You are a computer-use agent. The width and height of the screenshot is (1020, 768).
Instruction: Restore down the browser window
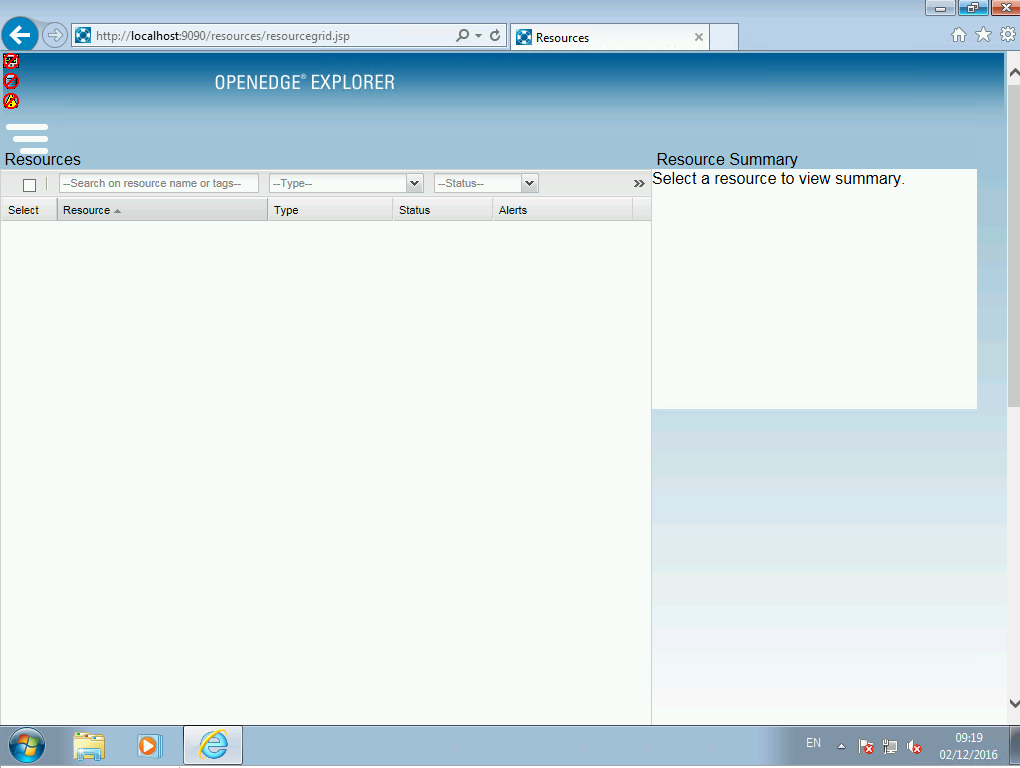[973, 8]
